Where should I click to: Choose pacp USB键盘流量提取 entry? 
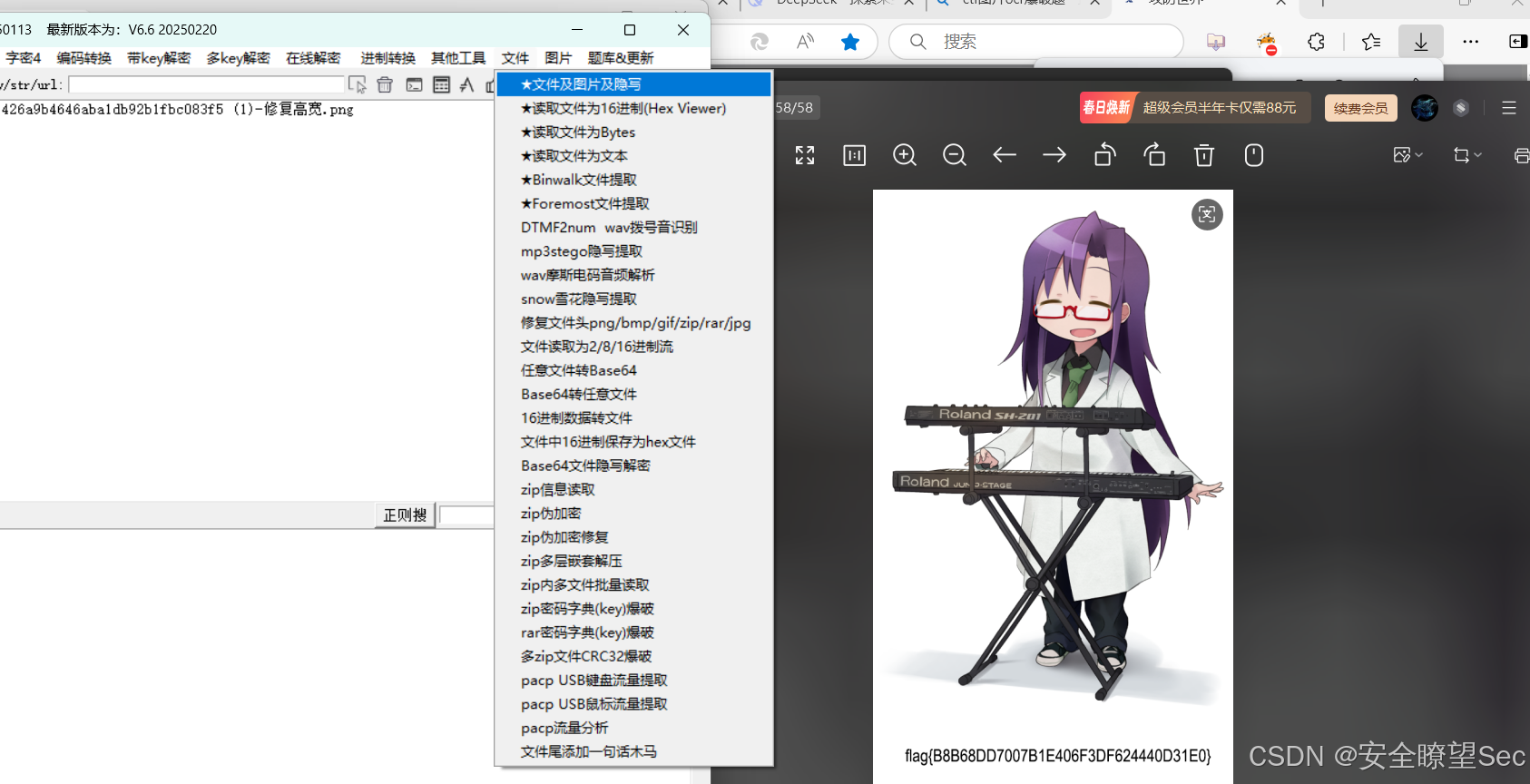[633, 680]
